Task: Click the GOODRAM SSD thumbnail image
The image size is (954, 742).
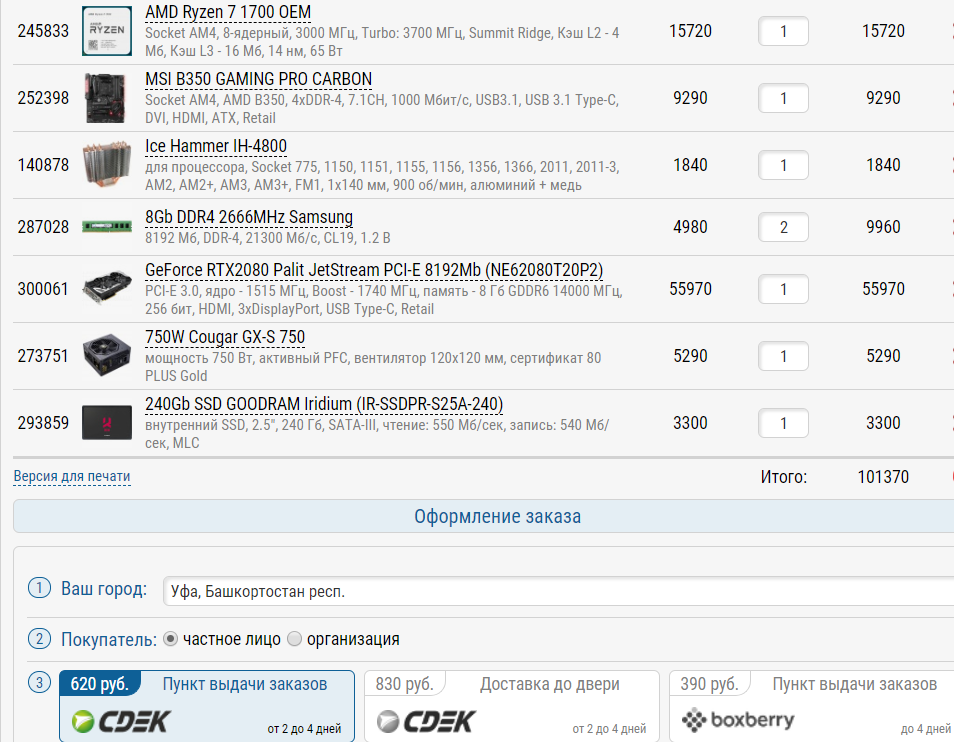Action: [107, 422]
